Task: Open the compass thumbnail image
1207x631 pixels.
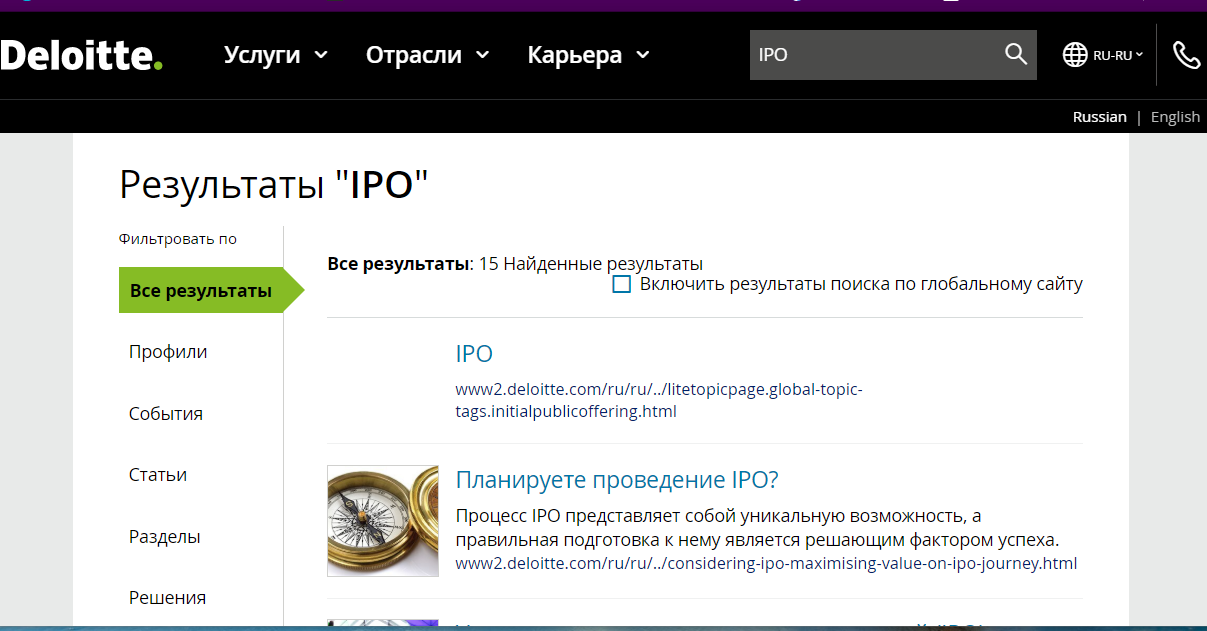Action: (383, 521)
